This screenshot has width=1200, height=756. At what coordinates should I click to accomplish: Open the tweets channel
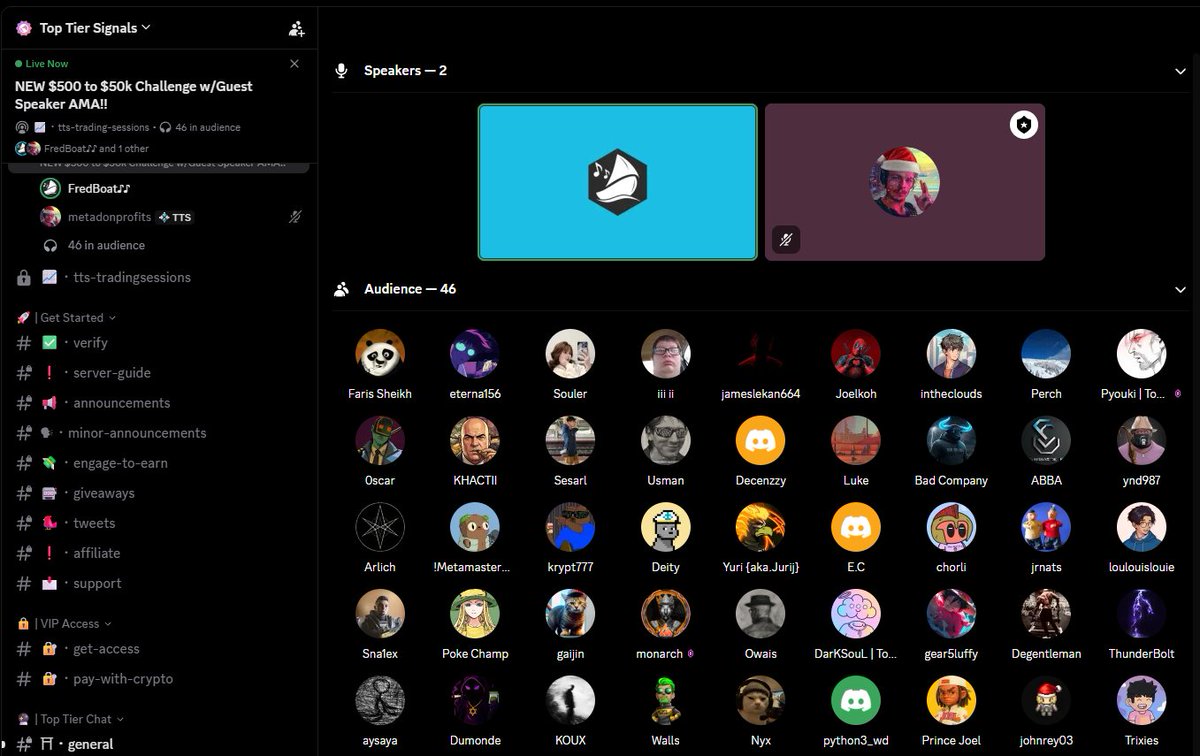[x=94, y=523]
